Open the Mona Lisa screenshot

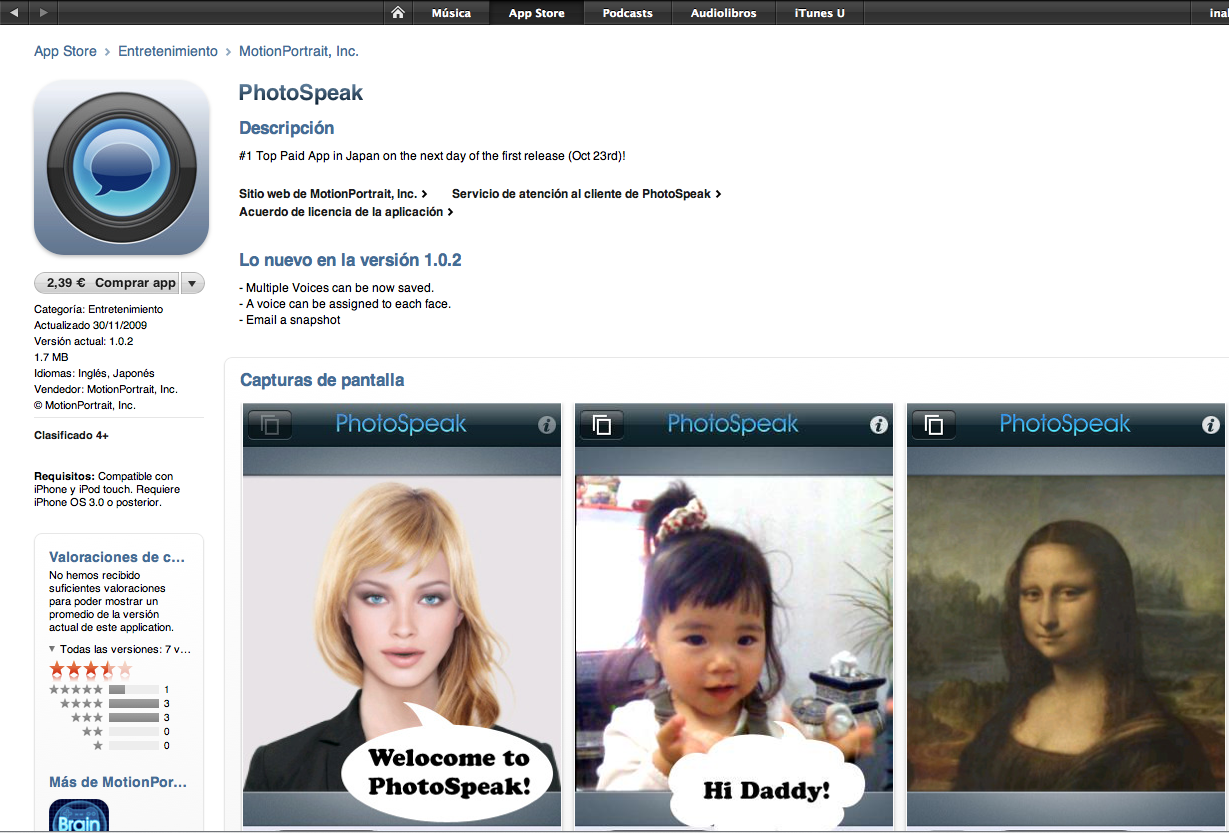click(1066, 614)
